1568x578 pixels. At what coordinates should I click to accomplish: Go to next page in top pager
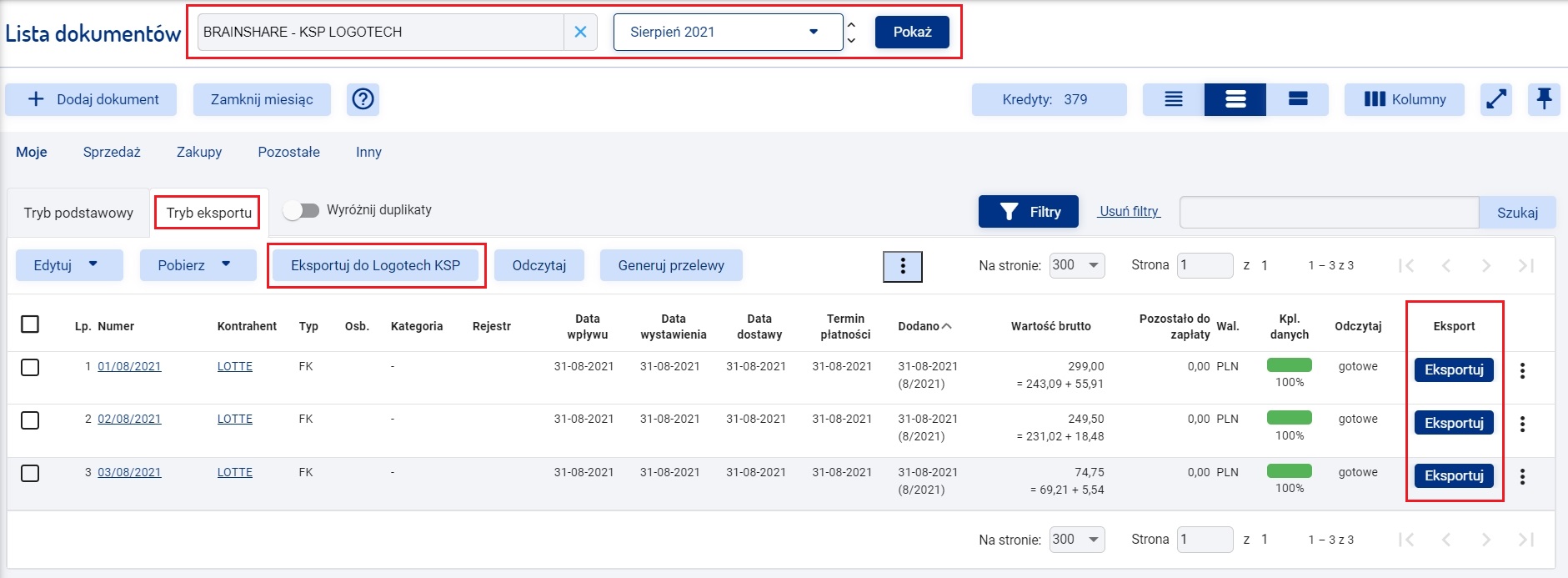pos(1486,265)
